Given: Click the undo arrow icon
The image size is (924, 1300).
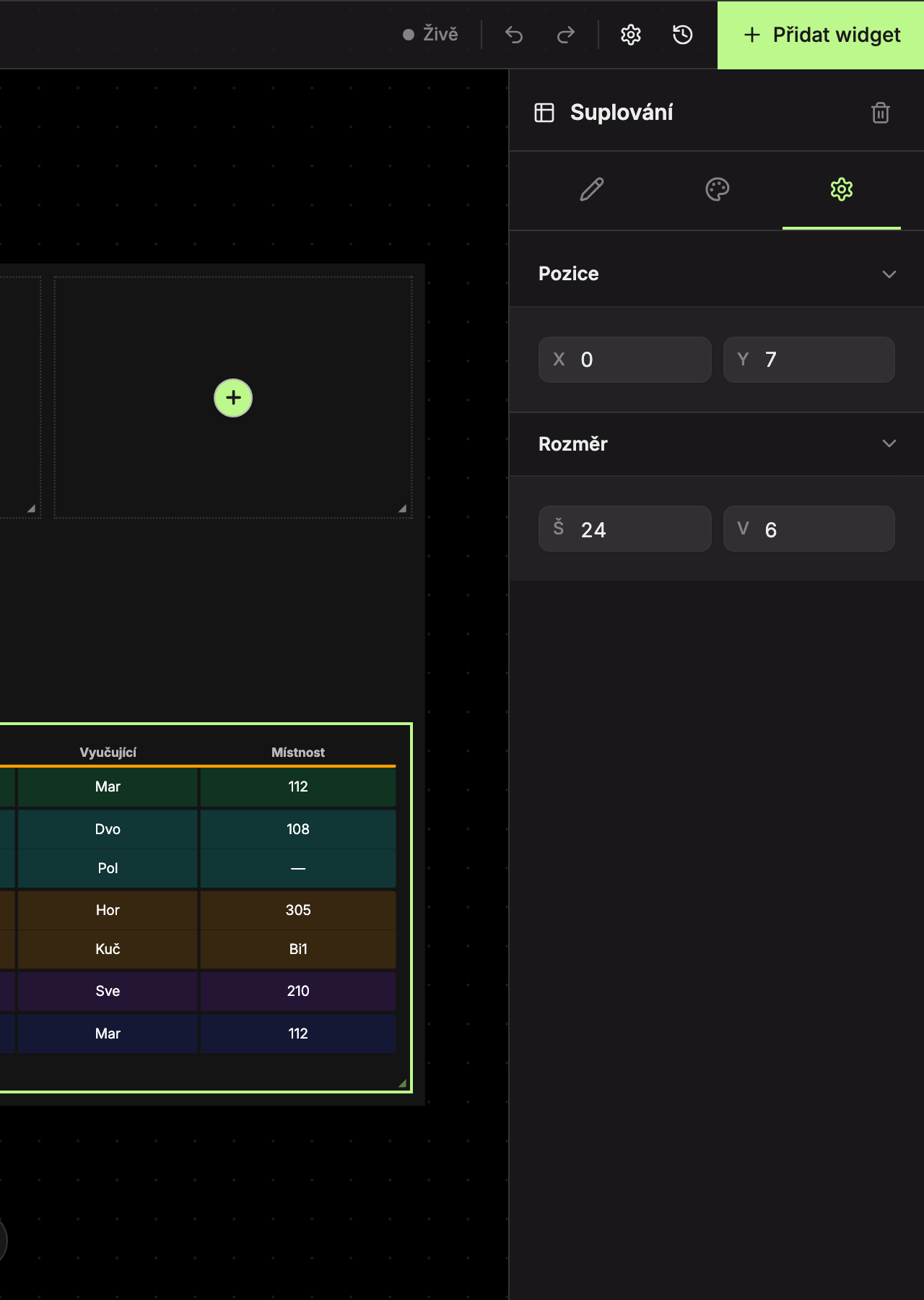Looking at the screenshot, I should click(514, 35).
